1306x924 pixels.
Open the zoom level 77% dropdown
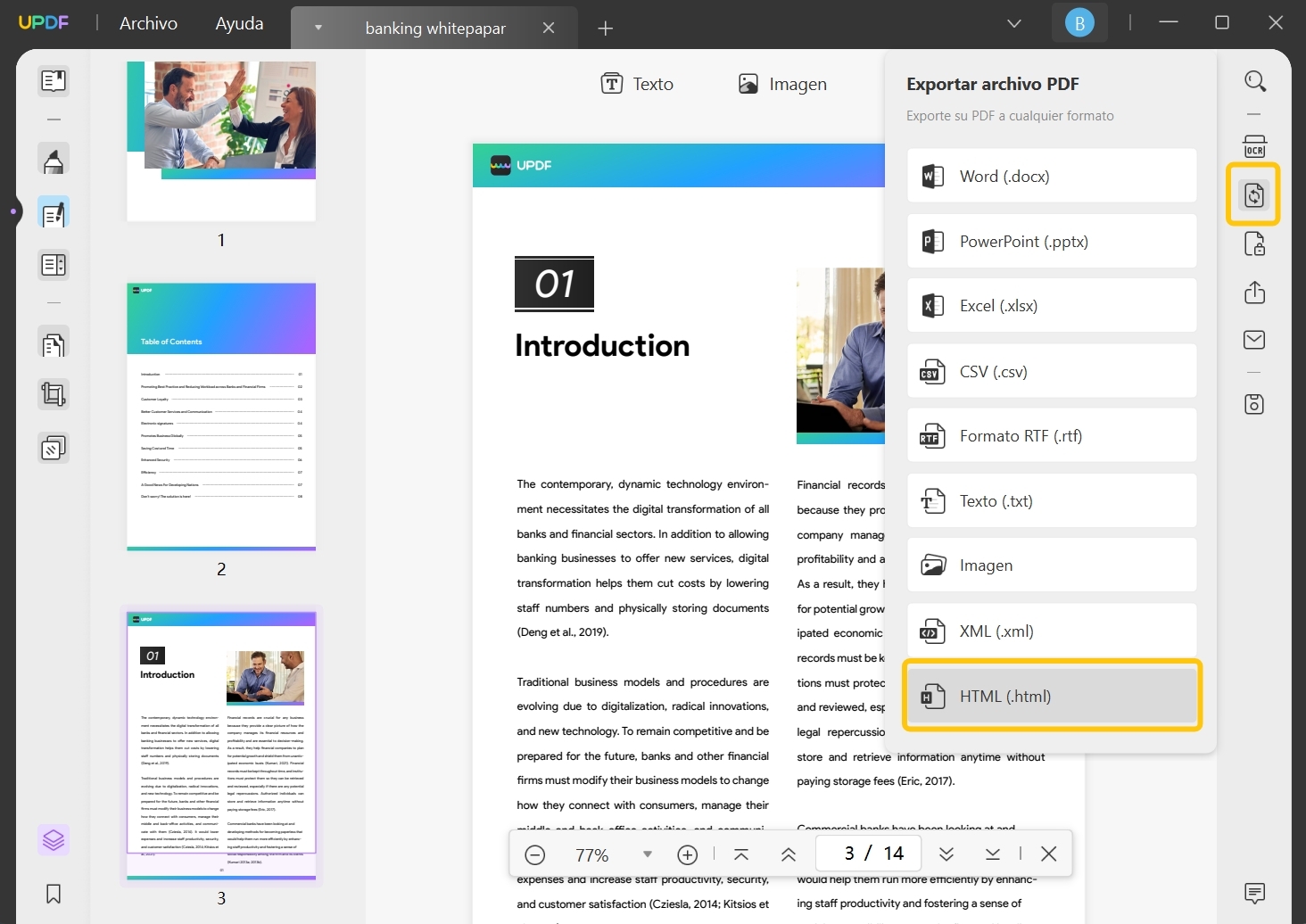[648, 854]
